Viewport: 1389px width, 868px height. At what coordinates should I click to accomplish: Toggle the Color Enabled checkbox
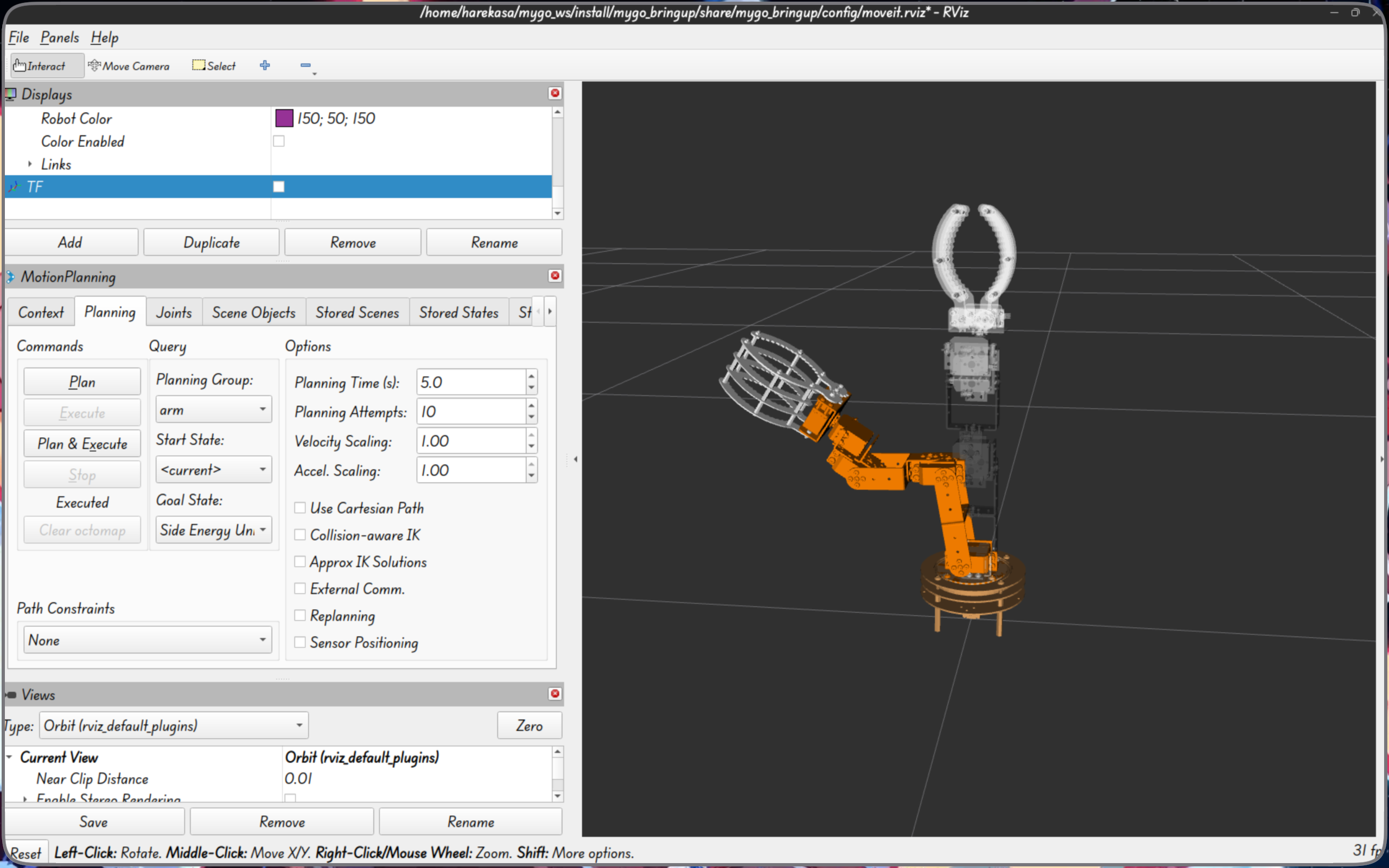pos(279,141)
